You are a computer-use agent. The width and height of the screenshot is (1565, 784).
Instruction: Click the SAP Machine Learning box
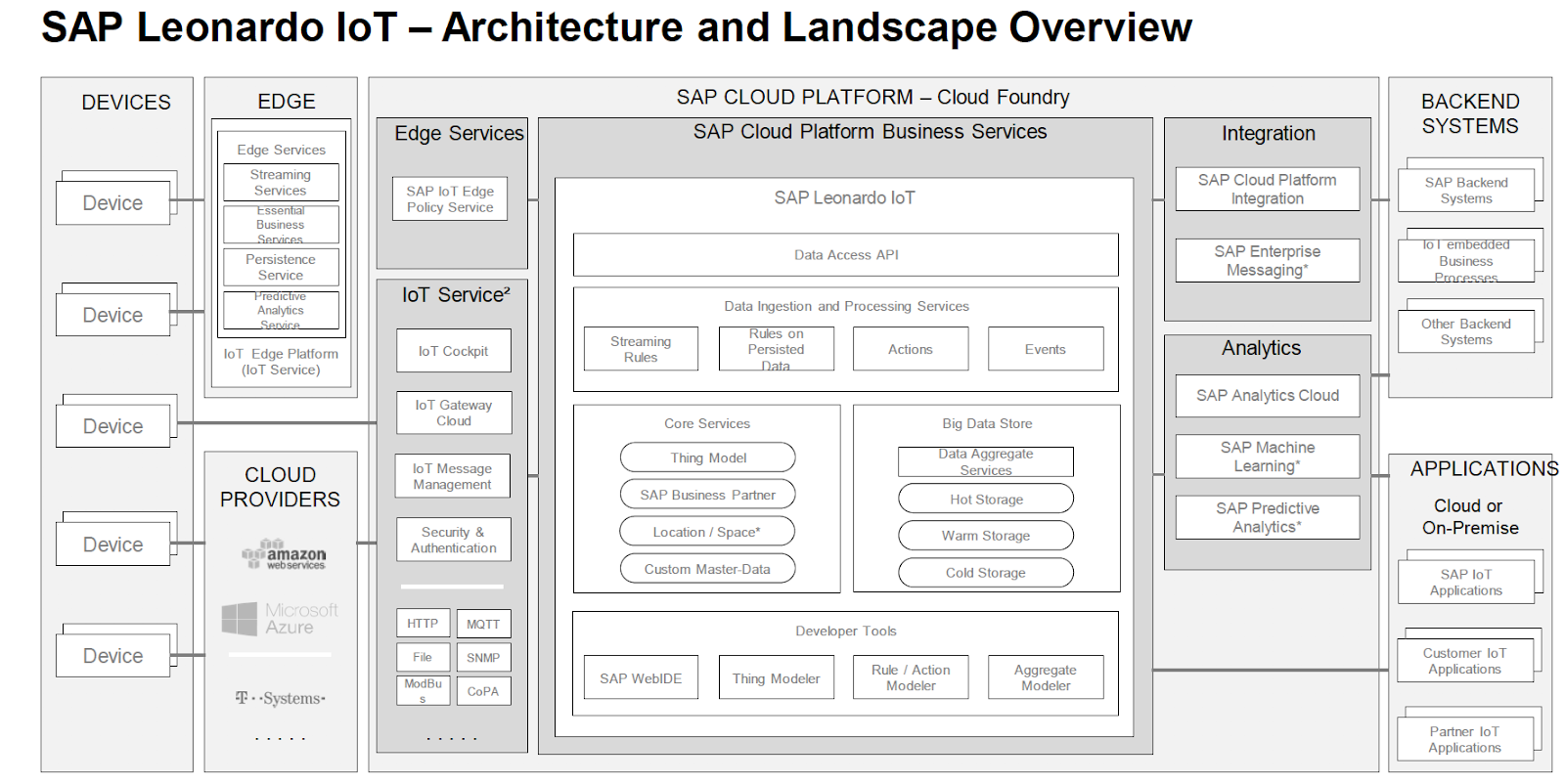1268,457
